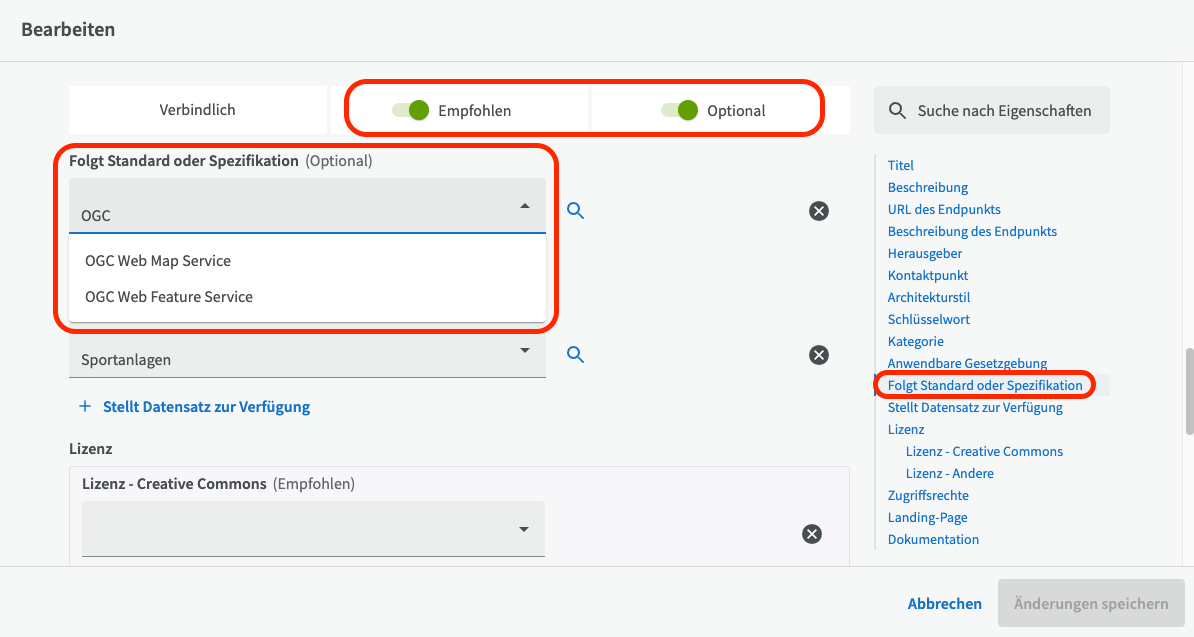
Task: Click search icon beside OGC standard field
Action: click(575, 211)
